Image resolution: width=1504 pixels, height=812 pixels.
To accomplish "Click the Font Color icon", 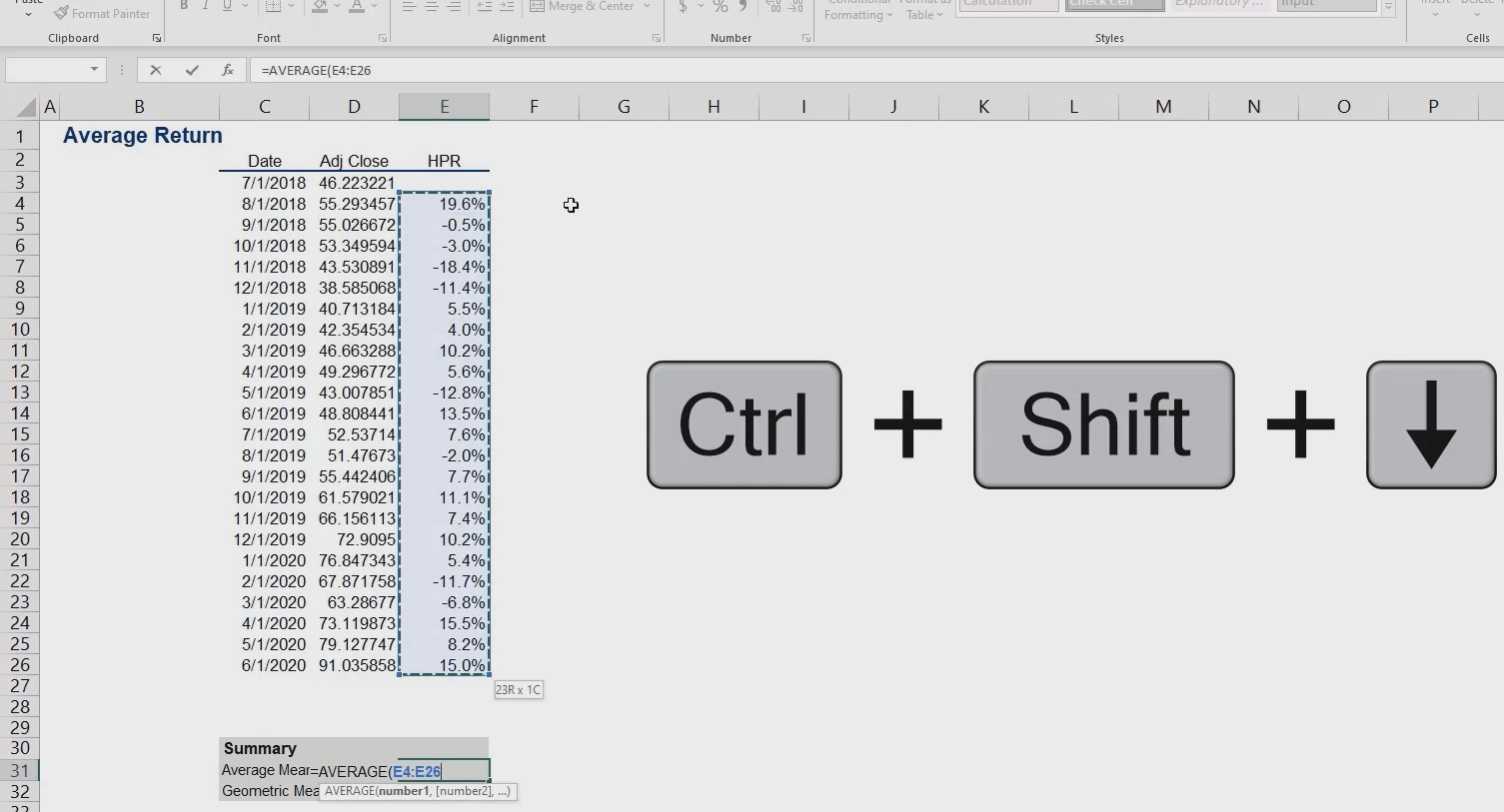I will 357,6.
